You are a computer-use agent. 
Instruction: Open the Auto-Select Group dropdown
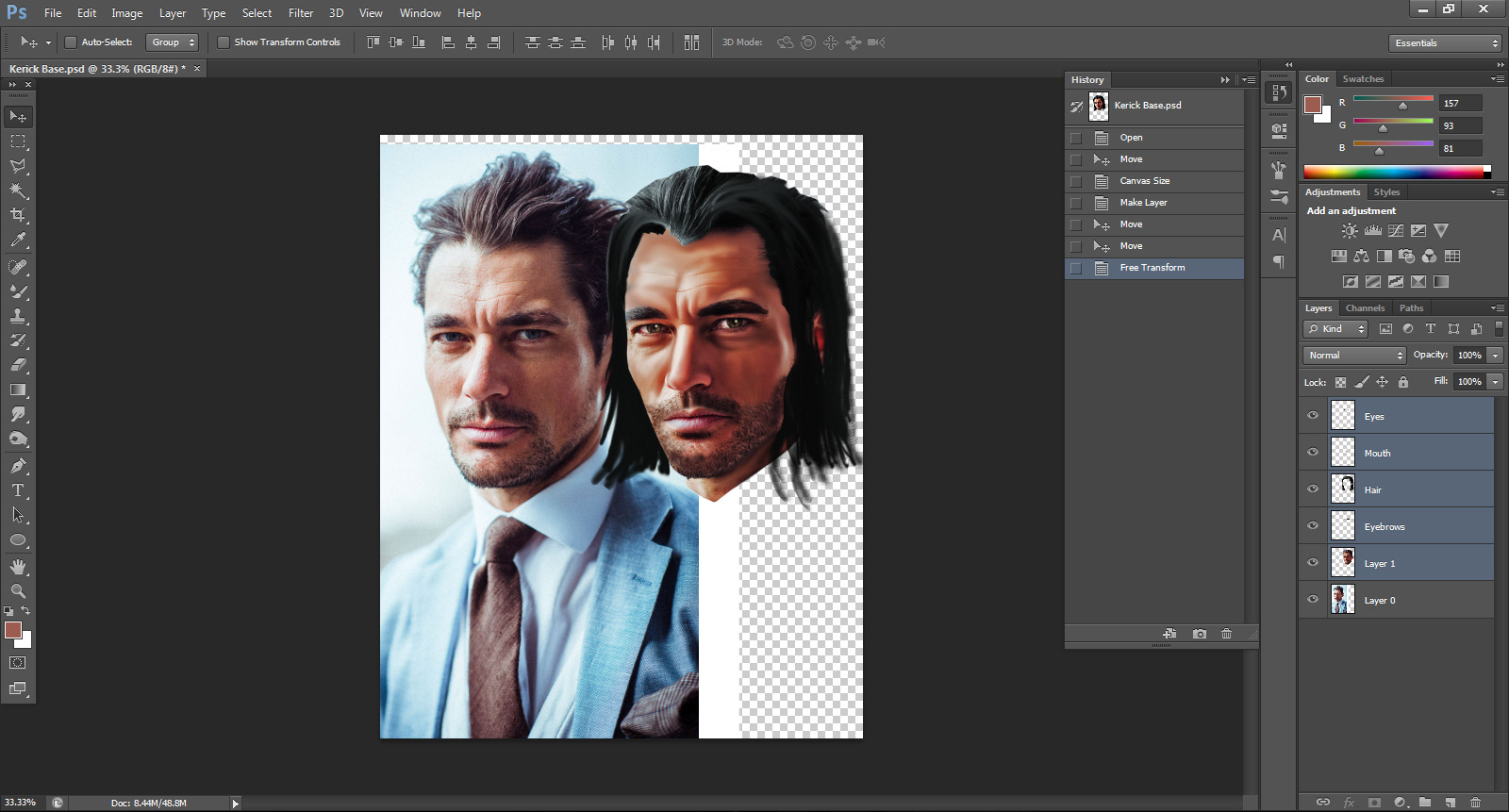click(x=173, y=42)
